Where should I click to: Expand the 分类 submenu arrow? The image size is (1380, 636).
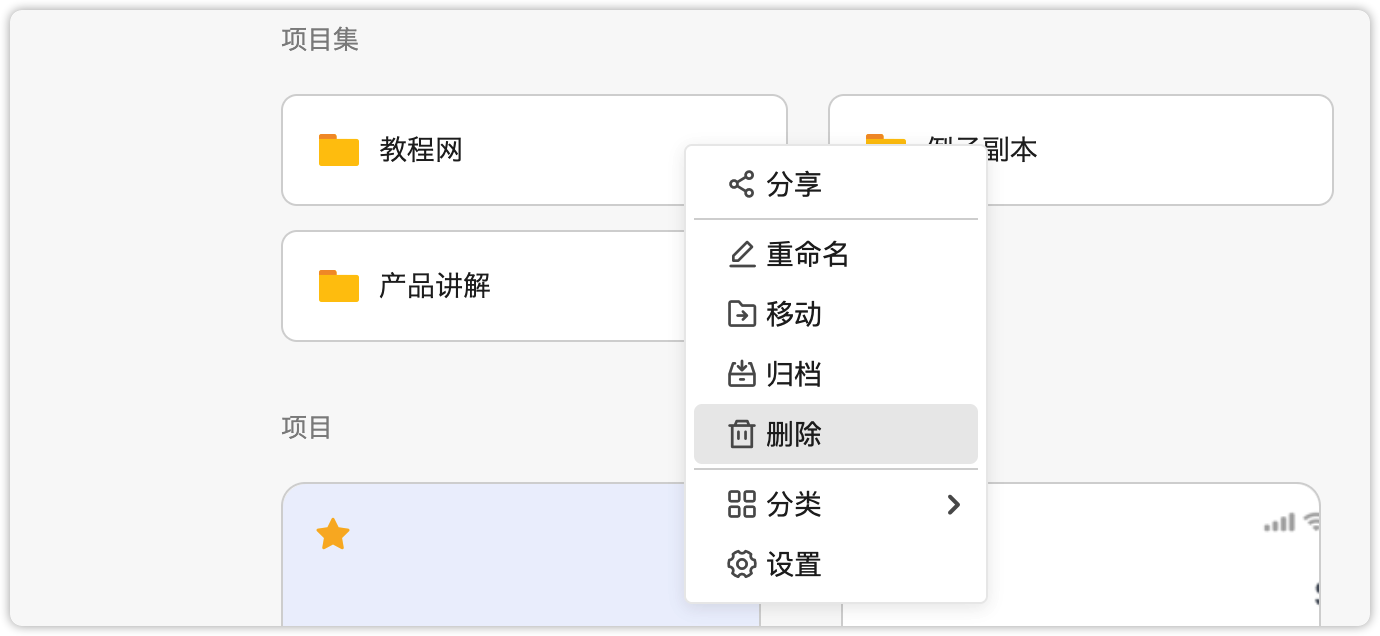pyautogui.click(x=953, y=505)
